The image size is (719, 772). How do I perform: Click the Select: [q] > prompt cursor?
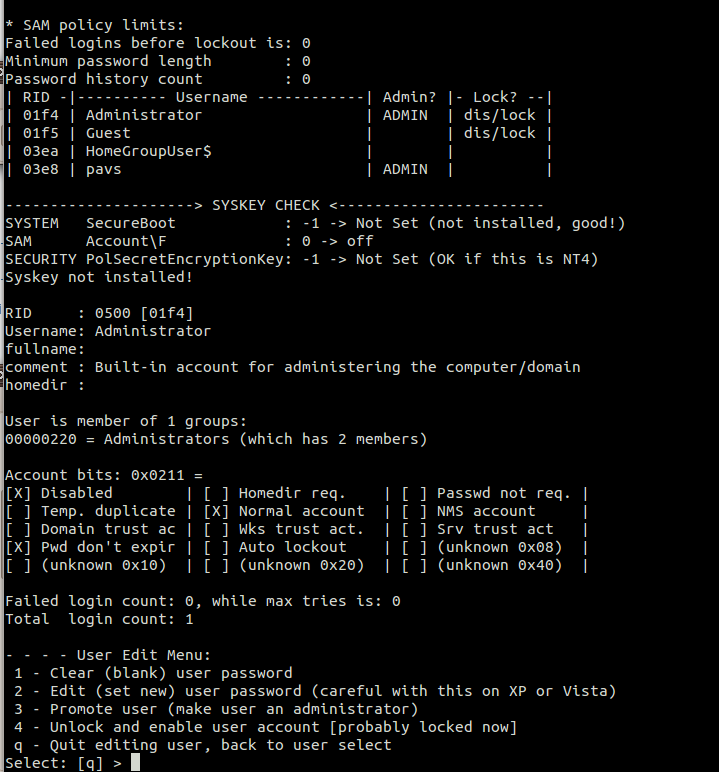coord(138,763)
